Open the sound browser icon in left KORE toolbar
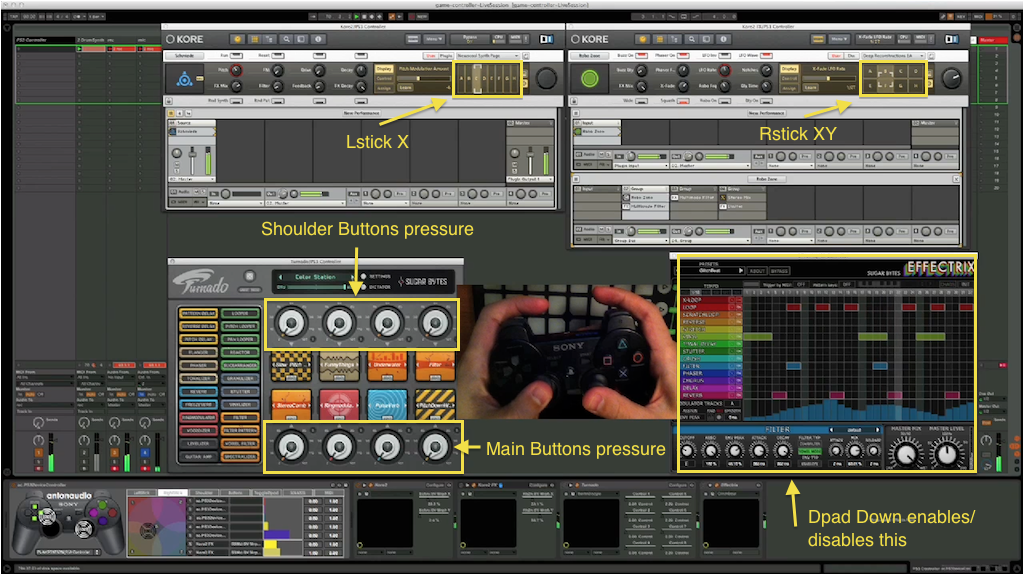 pyautogui.click(x=237, y=39)
